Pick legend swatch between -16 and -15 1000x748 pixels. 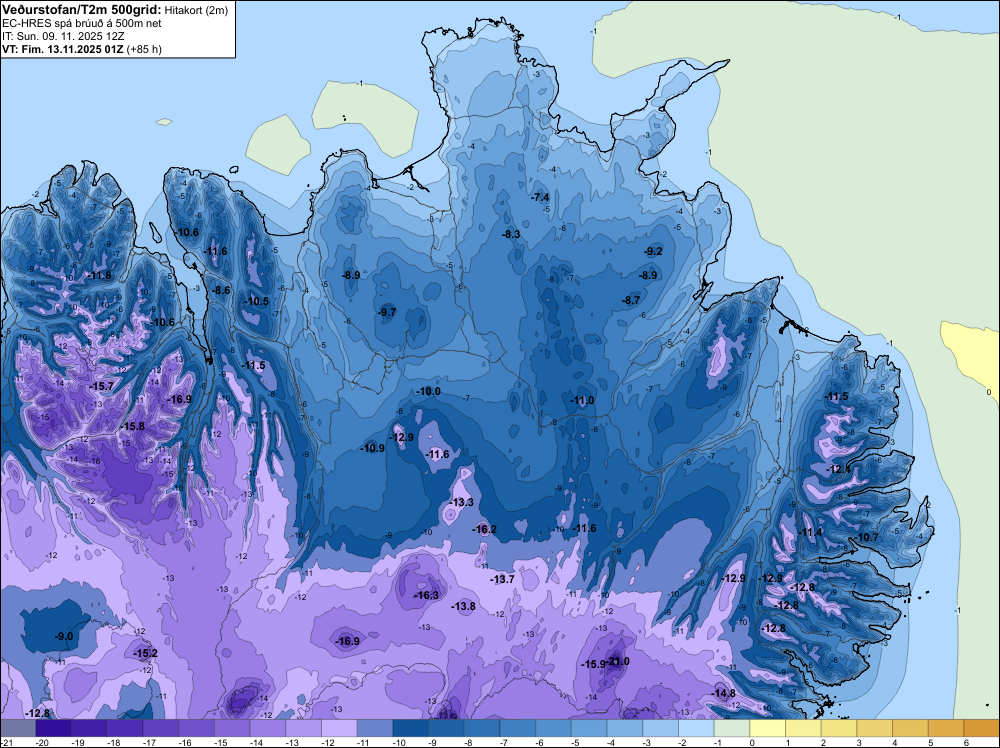(x=196, y=728)
